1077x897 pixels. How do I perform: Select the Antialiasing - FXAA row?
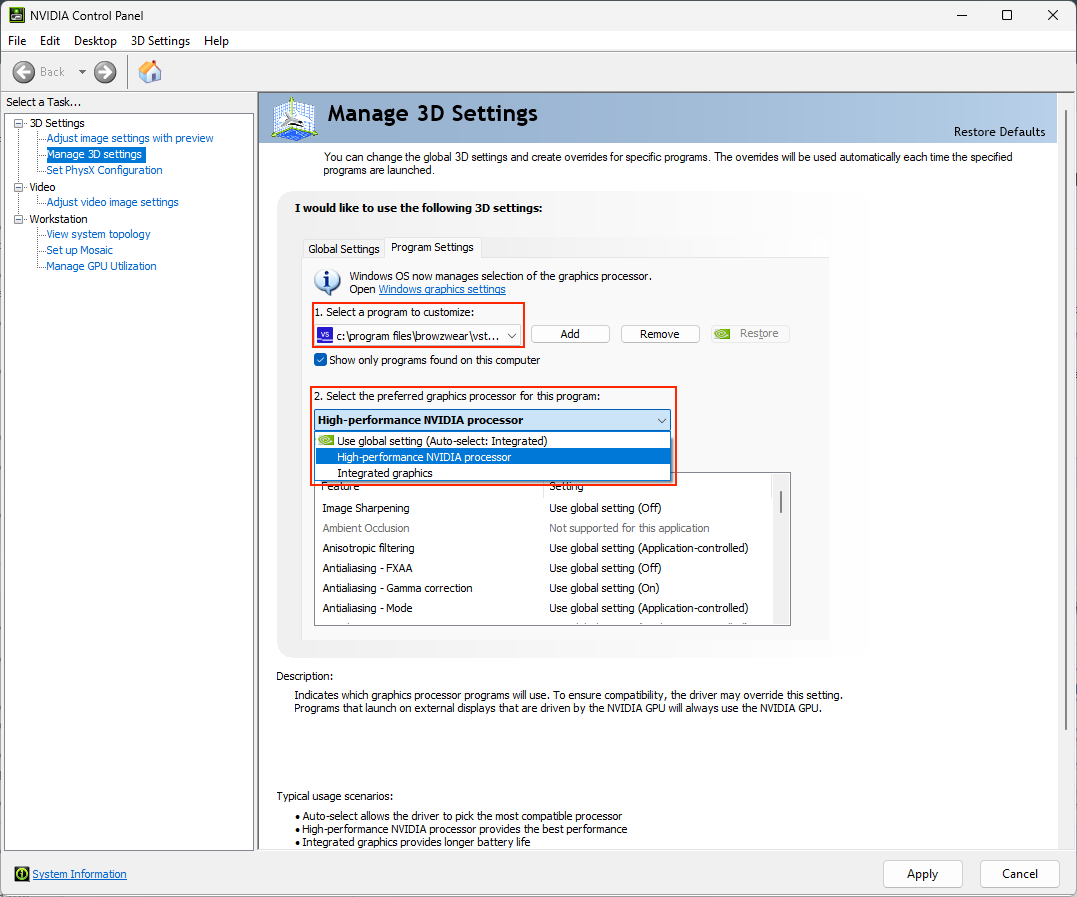click(543, 568)
